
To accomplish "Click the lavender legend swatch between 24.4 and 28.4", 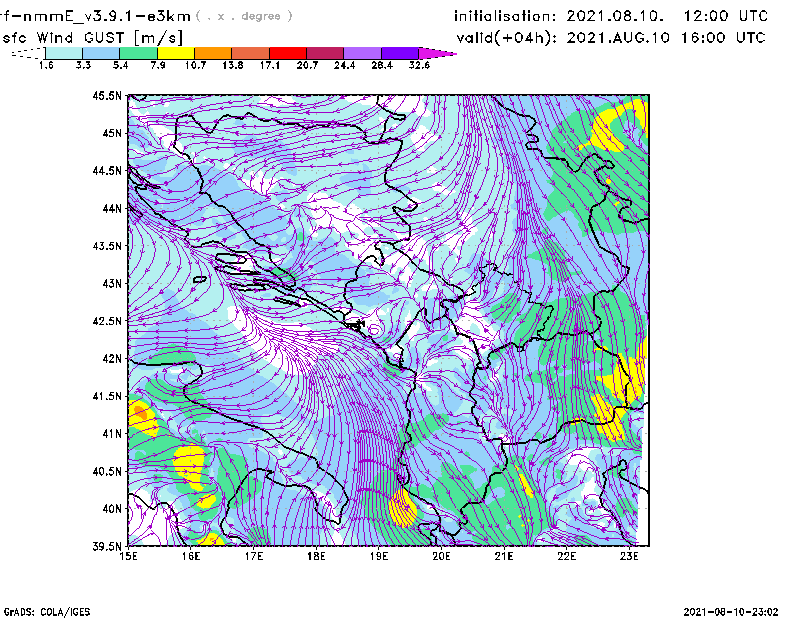I will 363,53.
